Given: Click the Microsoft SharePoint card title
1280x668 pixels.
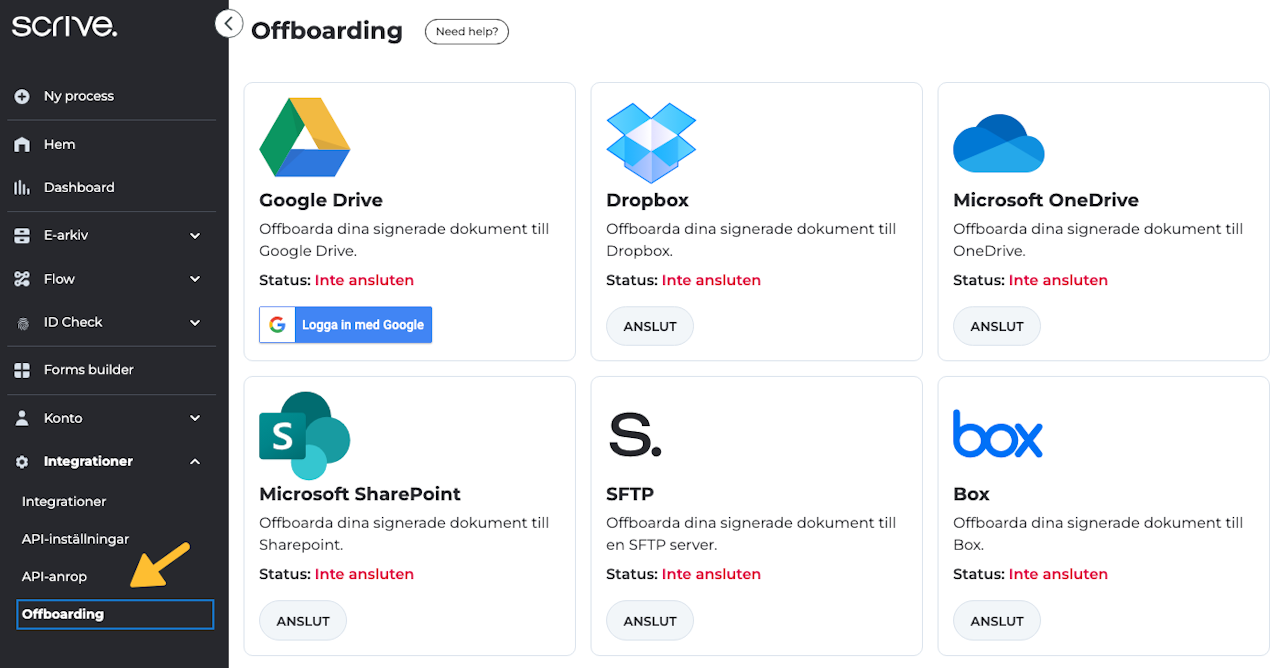Looking at the screenshot, I should coord(360,494).
